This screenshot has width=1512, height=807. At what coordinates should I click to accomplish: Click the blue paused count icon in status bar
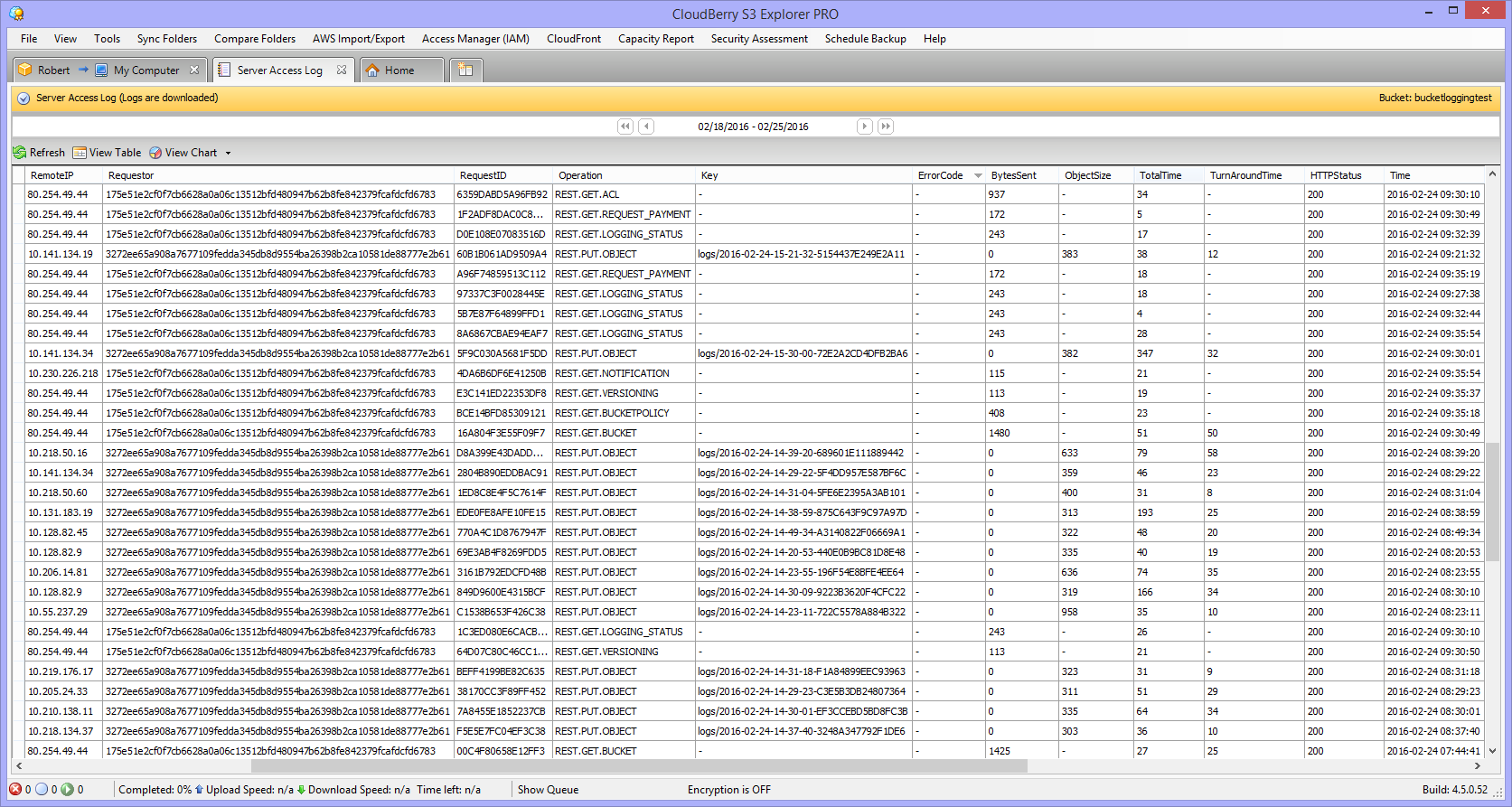tap(42, 789)
